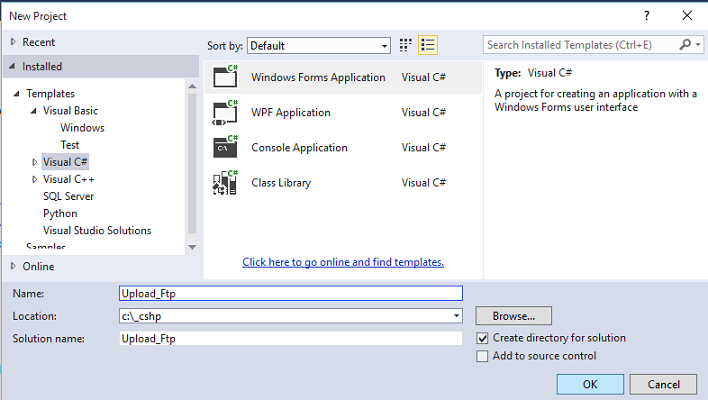Click the Browse... button
The height and width of the screenshot is (400, 708).
click(x=513, y=316)
